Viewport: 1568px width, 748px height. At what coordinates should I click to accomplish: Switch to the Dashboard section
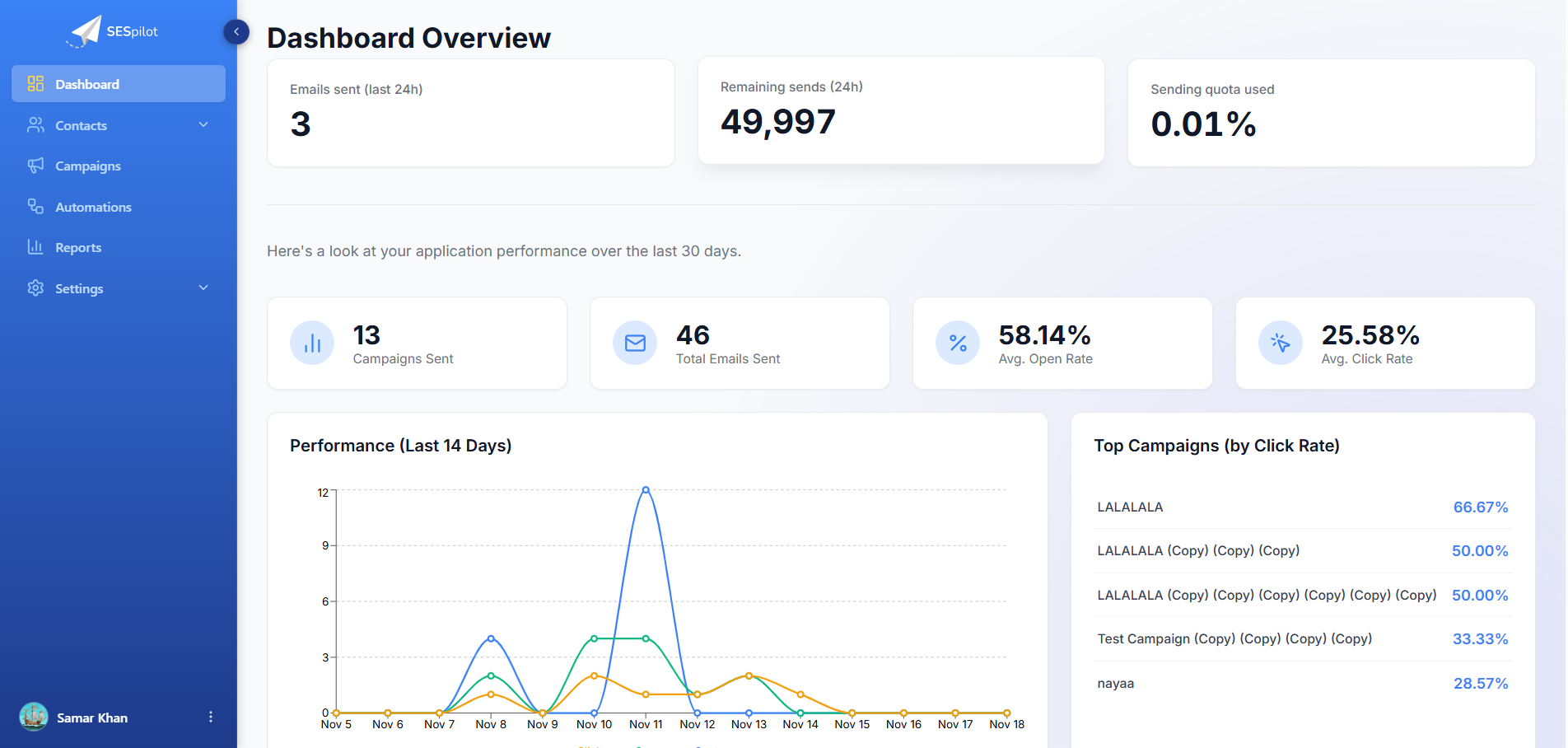[87, 83]
